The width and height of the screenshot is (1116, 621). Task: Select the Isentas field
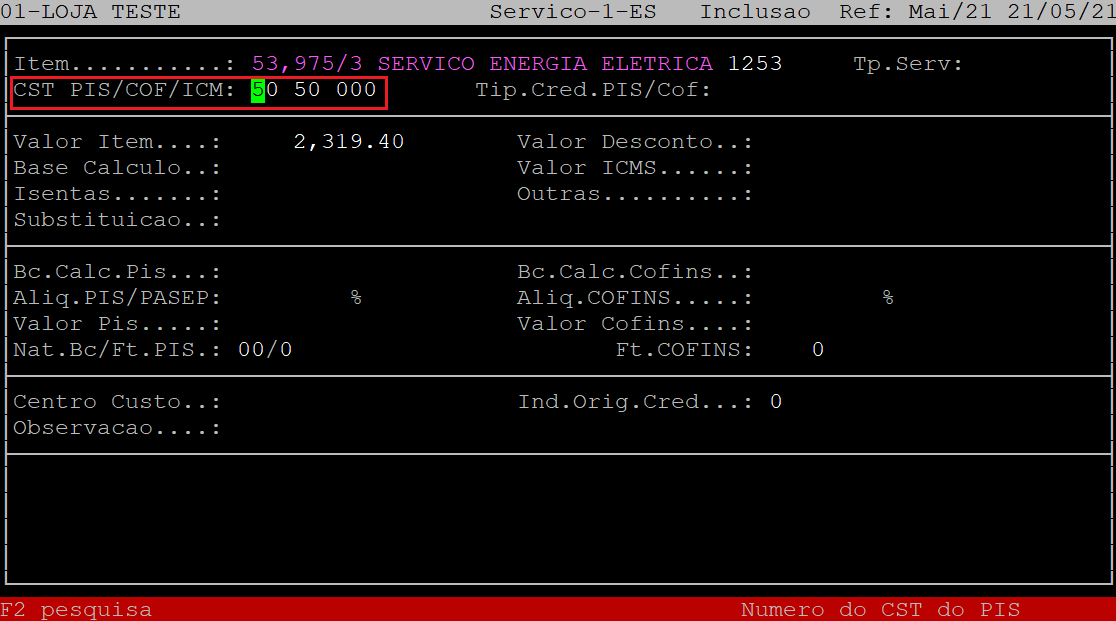coord(300,194)
